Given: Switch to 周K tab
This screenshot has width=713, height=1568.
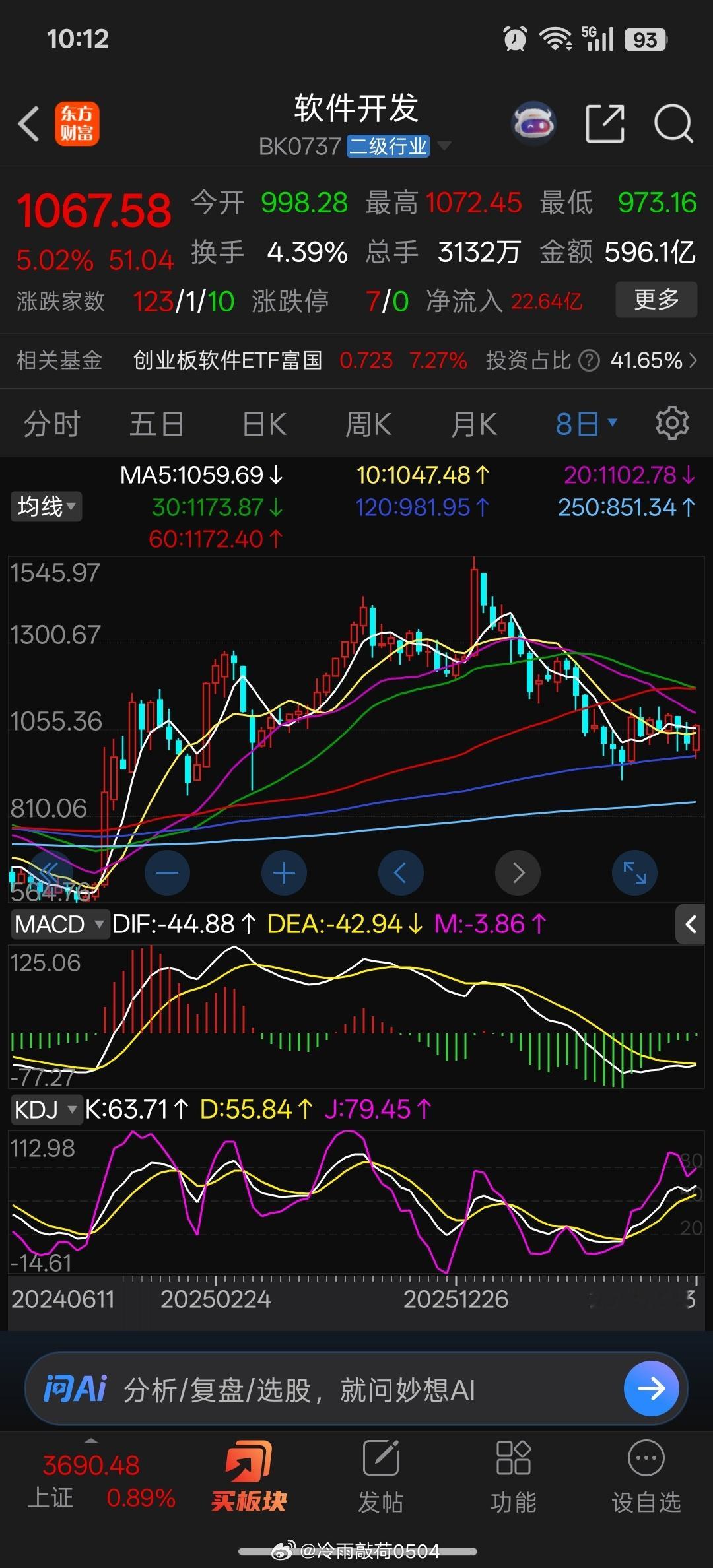Looking at the screenshot, I should 368,424.
